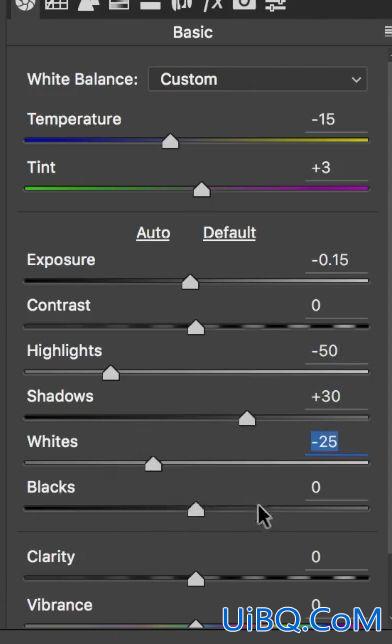Click the Tint value field showing +3
This screenshot has width=392, height=644.
click(336, 168)
